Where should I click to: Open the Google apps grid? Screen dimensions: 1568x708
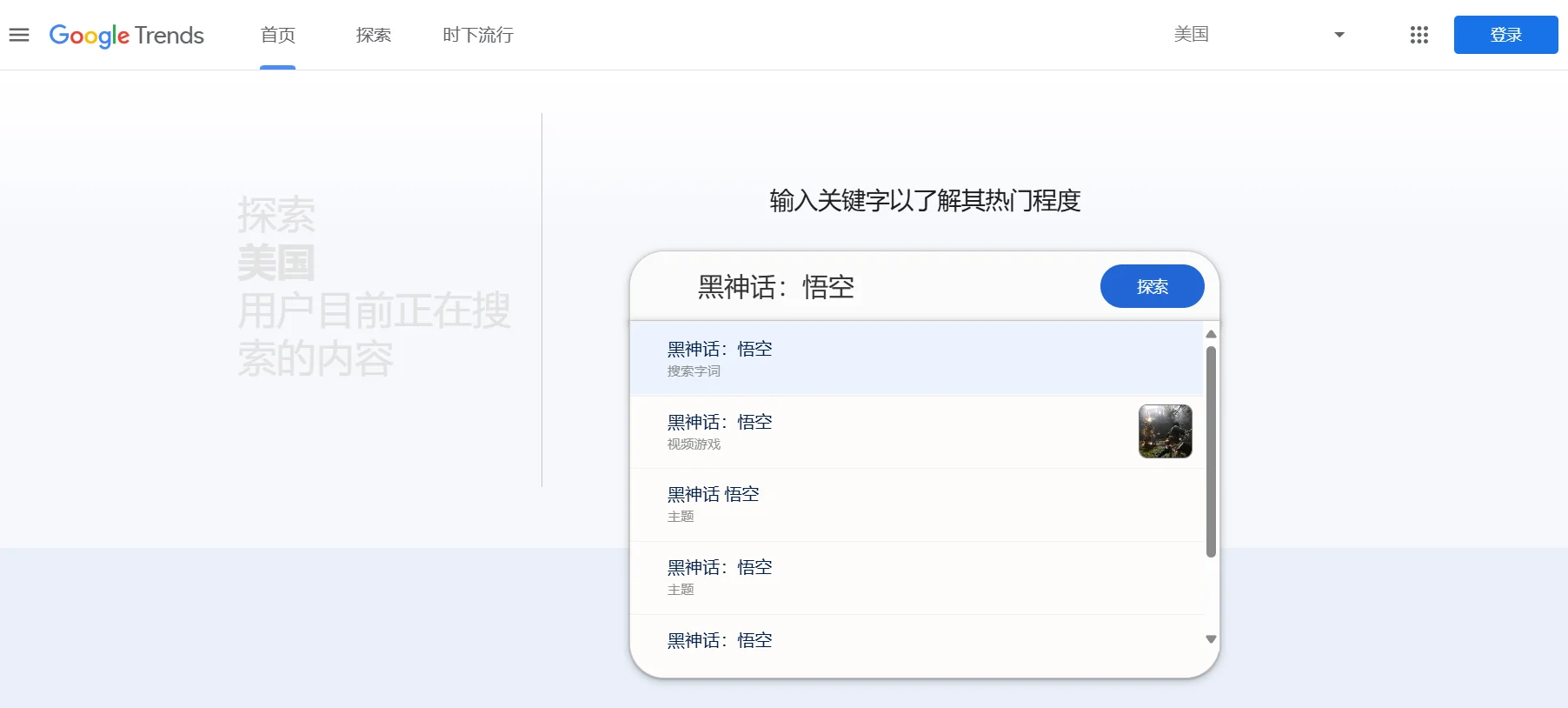(x=1419, y=35)
